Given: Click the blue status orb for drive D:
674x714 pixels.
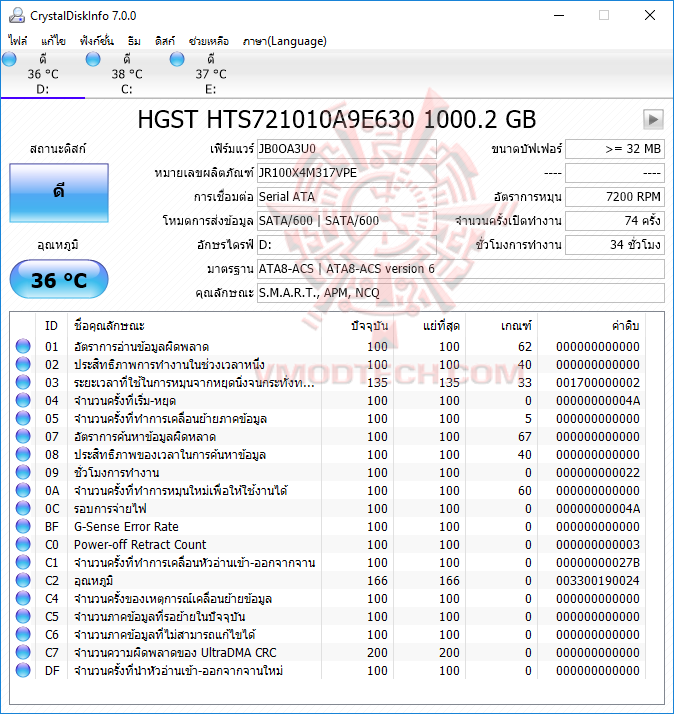Looking at the screenshot, I should click(x=9, y=59).
